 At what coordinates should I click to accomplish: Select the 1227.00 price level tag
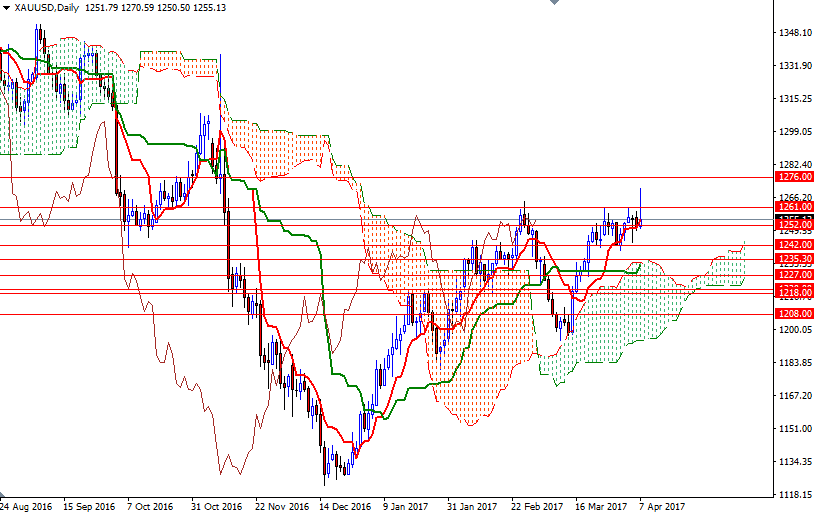pyautogui.click(x=794, y=274)
